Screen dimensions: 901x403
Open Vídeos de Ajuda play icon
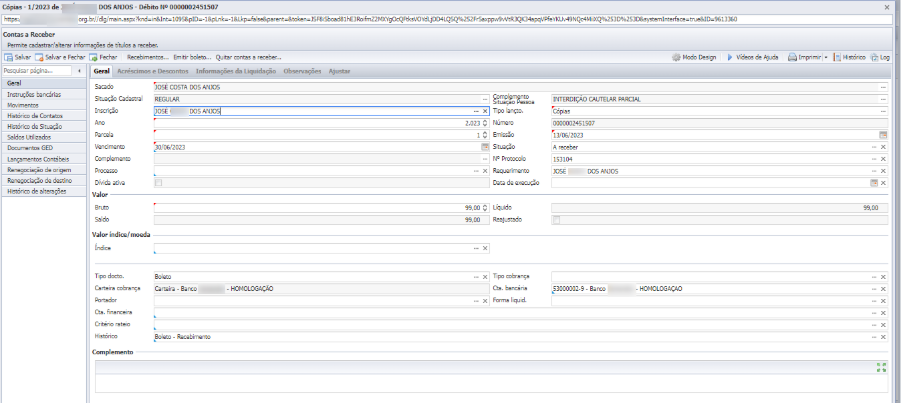coord(730,57)
